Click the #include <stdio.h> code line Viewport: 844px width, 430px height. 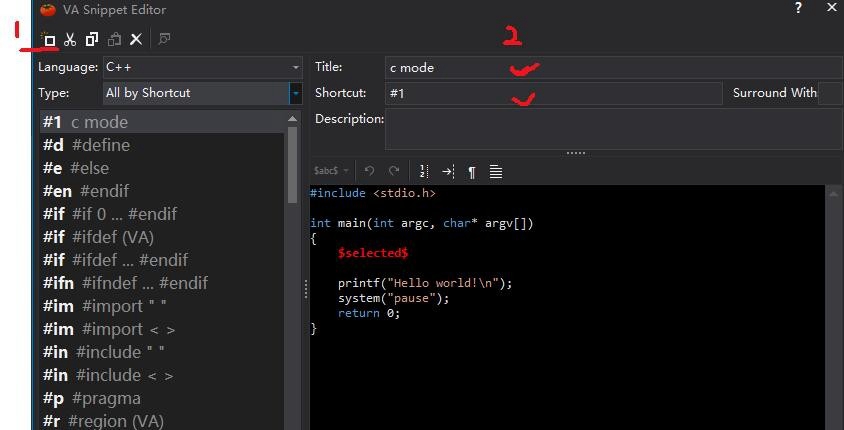pos(372,193)
